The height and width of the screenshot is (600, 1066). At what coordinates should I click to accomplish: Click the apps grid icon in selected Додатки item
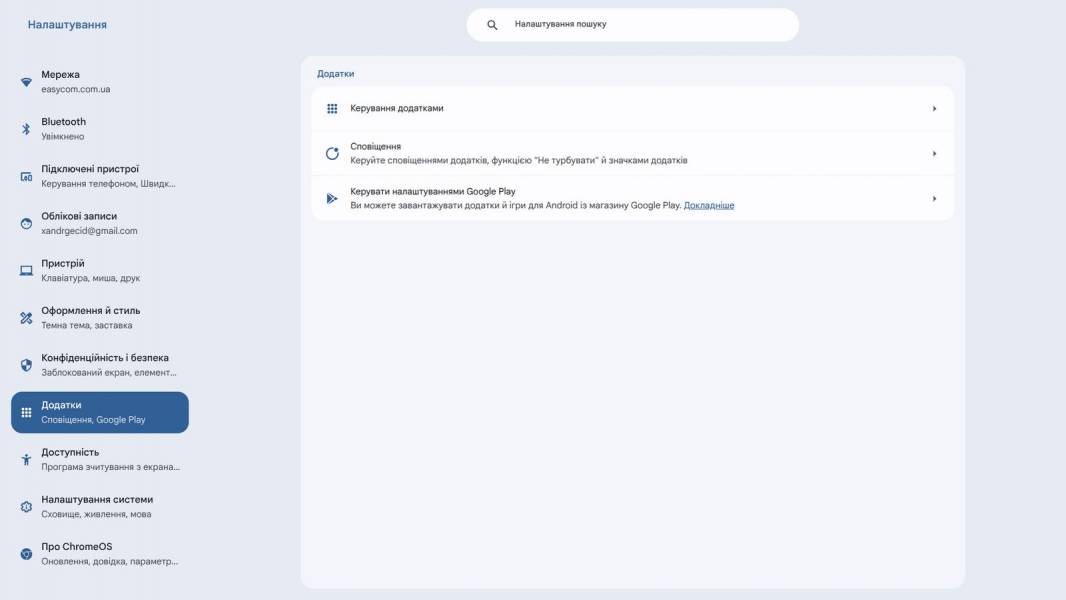coord(26,412)
